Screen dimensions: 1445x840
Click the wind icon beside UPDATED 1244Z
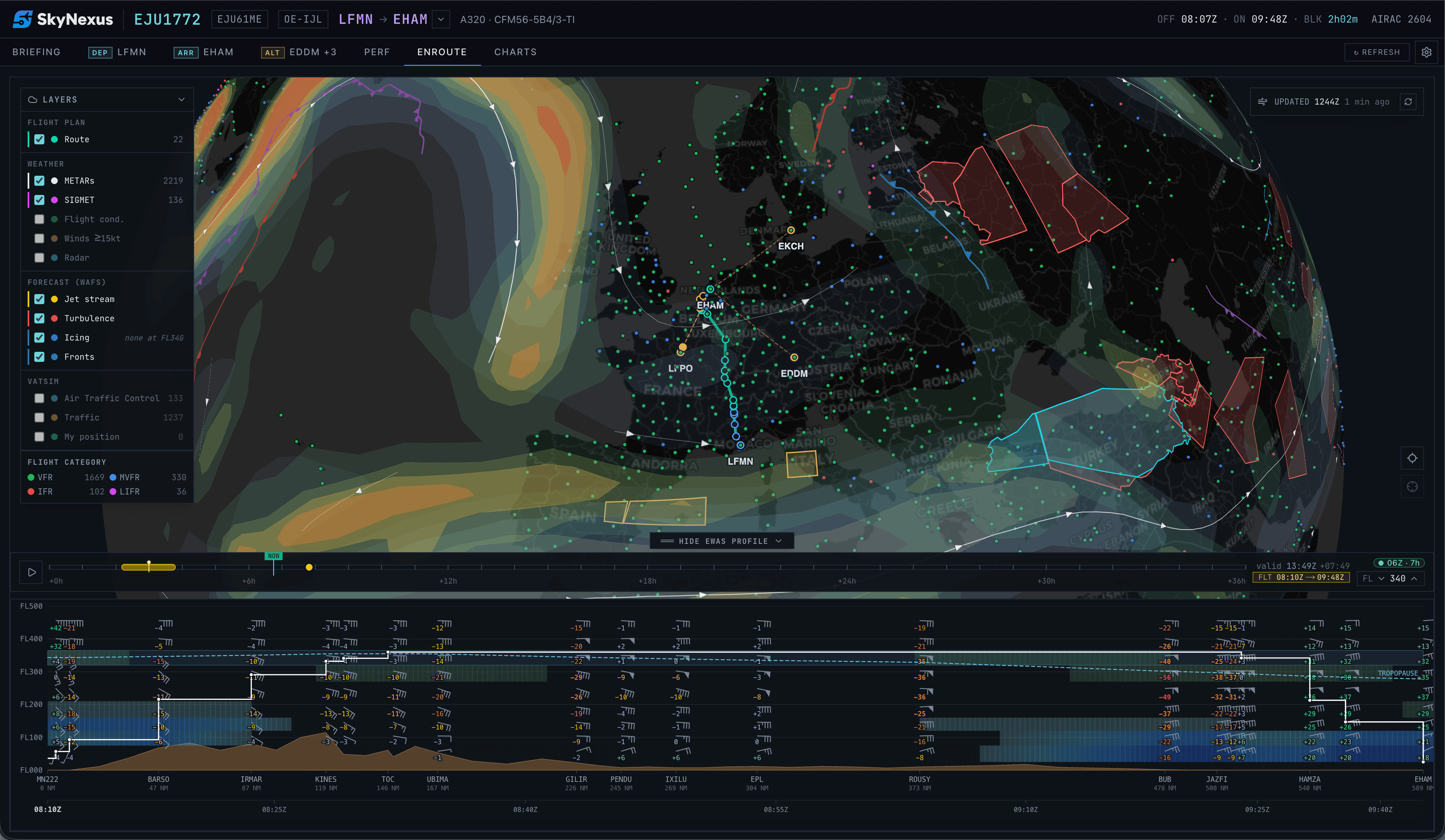[x=1262, y=102]
